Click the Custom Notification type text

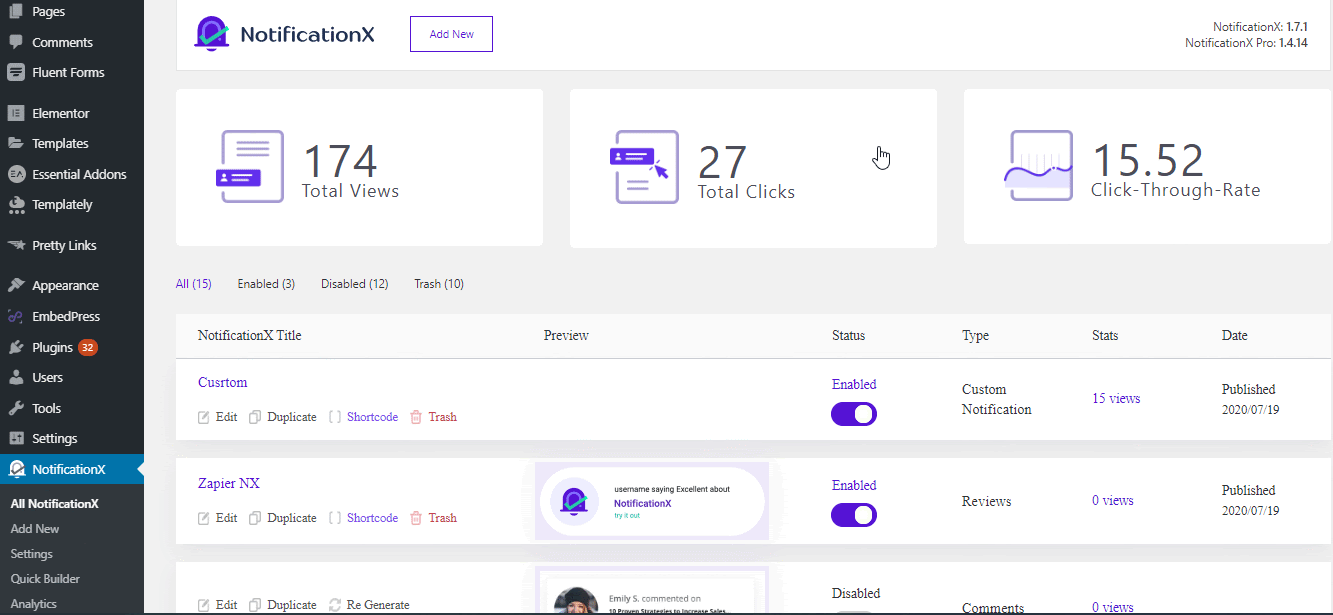pos(997,399)
